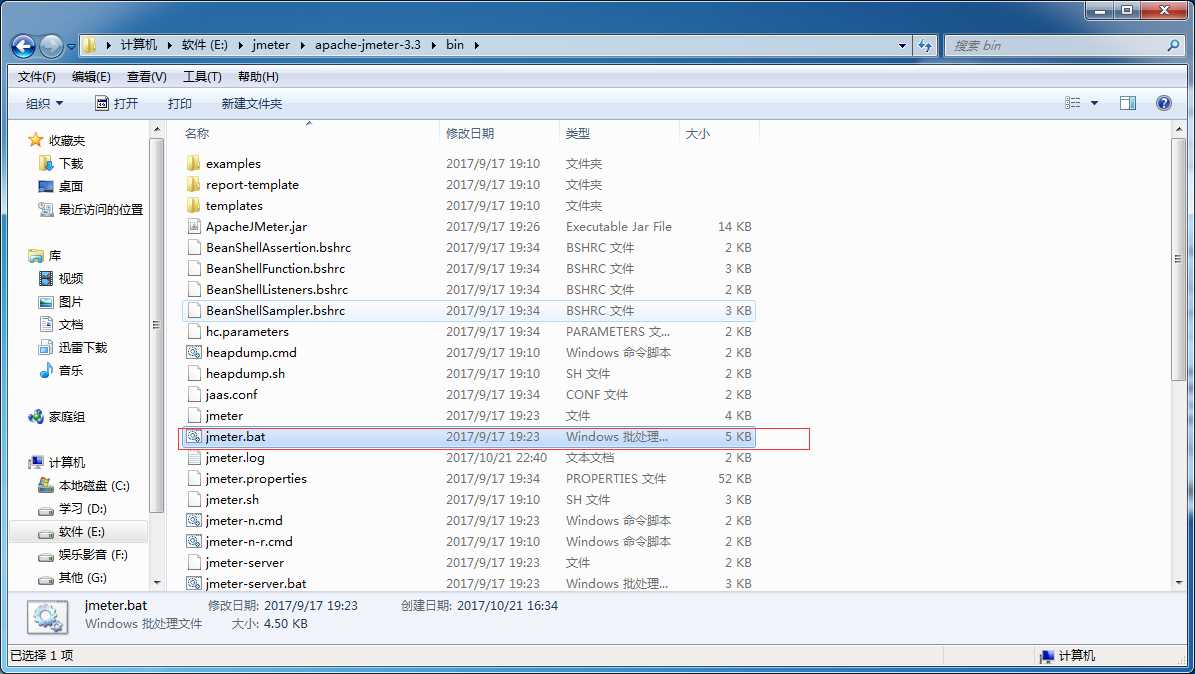Open drive 软件 (E:) in sidebar

coord(82,531)
